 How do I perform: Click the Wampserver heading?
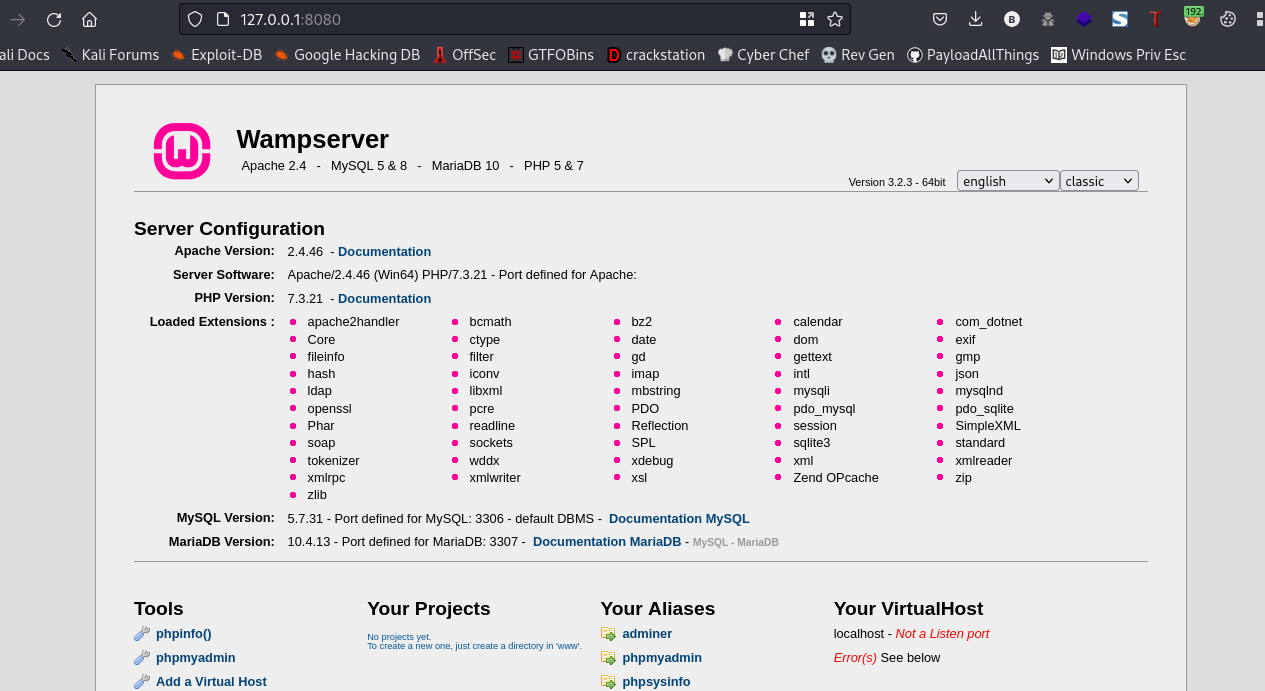click(312, 139)
